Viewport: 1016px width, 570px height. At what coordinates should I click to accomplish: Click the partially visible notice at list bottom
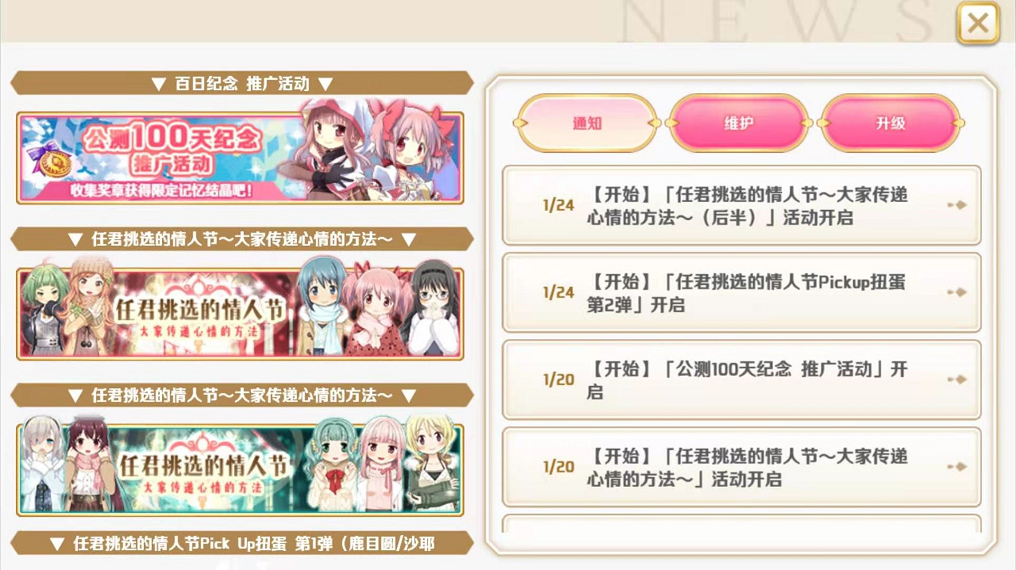tap(741, 524)
